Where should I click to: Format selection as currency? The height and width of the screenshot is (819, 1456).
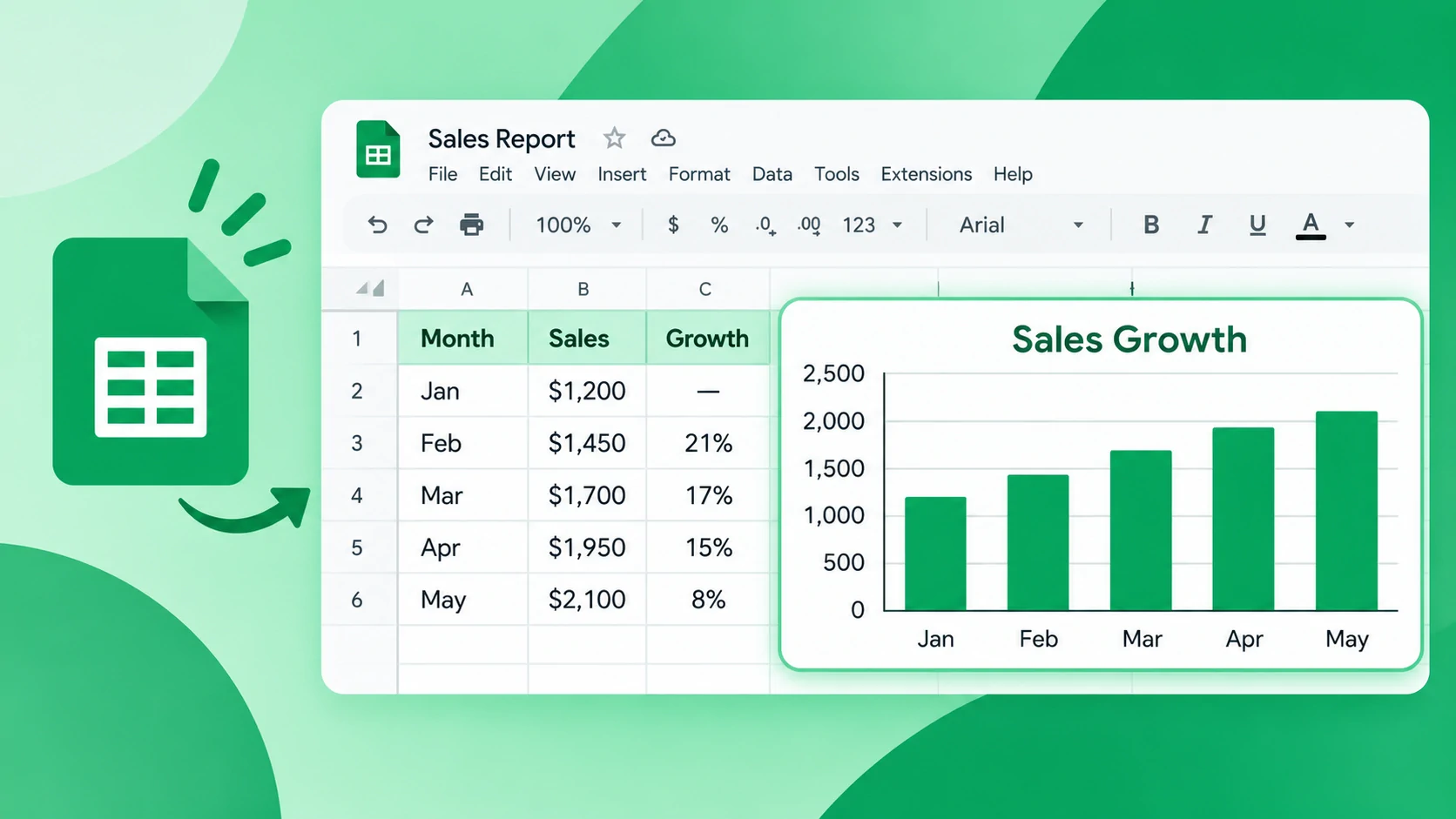point(673,225)
